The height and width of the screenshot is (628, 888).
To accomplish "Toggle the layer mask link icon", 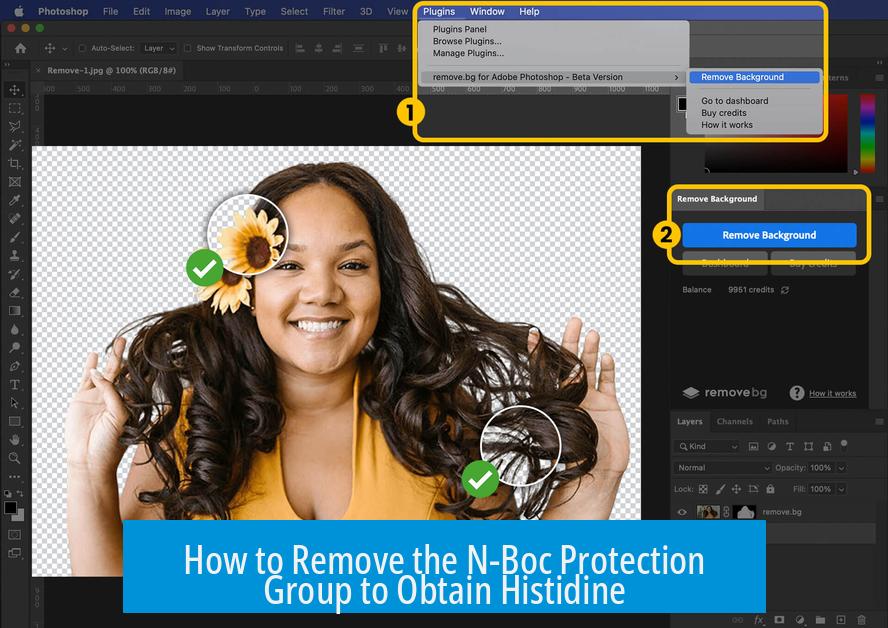I will coord(726,512).
